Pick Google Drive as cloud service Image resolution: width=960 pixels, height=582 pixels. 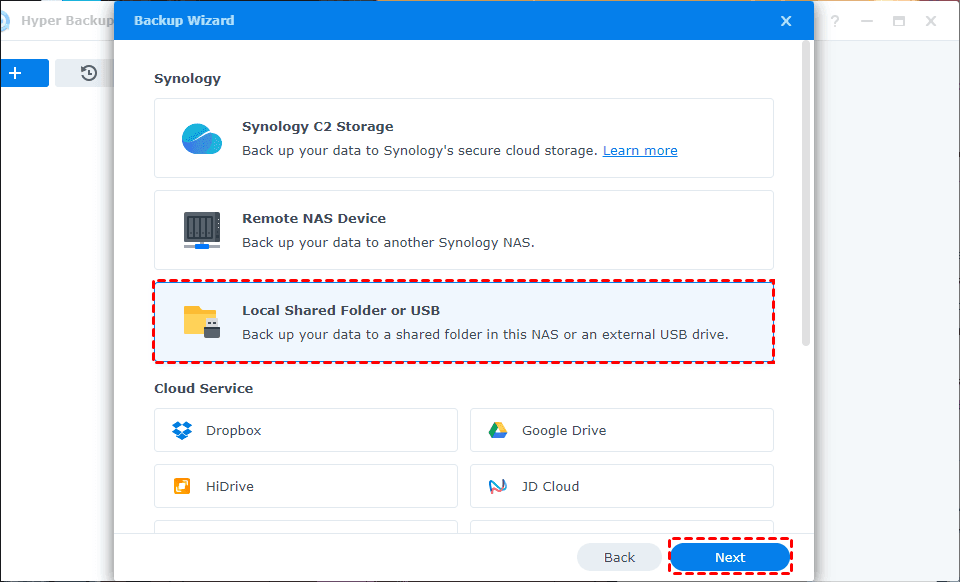click(621, 431)
